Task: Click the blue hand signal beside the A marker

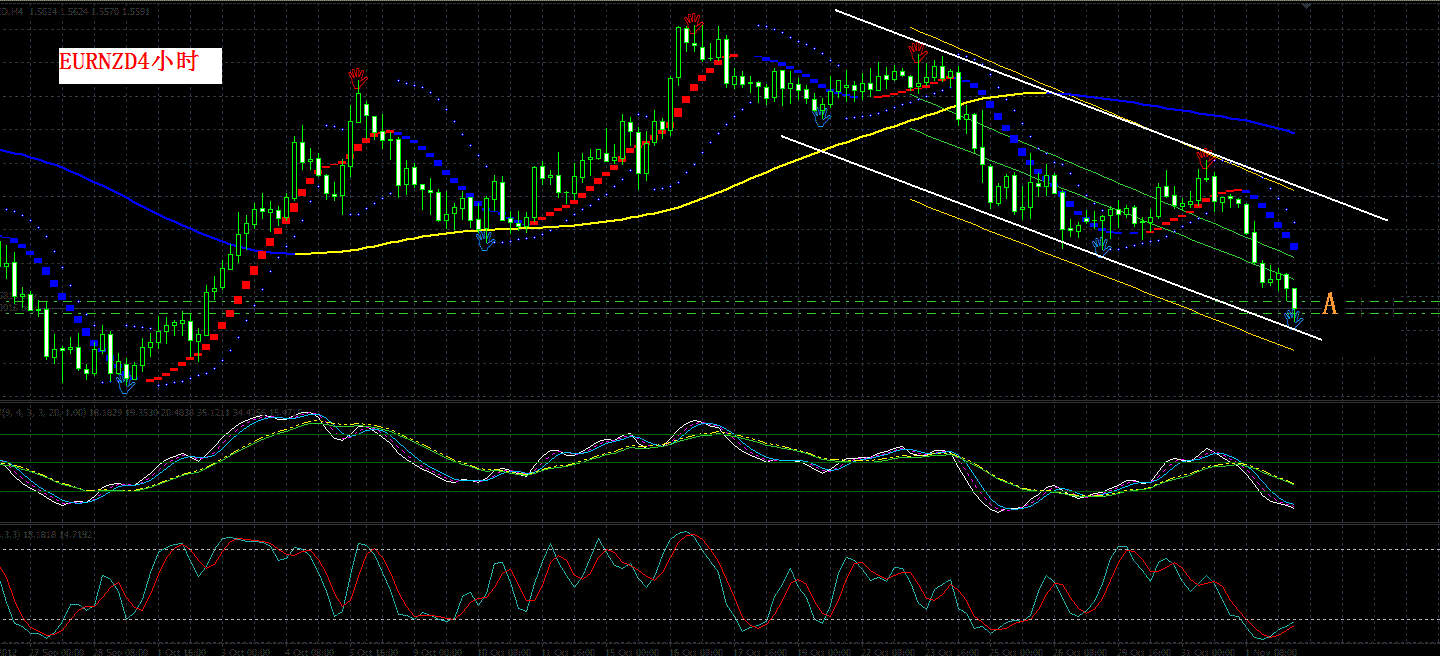Action: (1294, 318)
